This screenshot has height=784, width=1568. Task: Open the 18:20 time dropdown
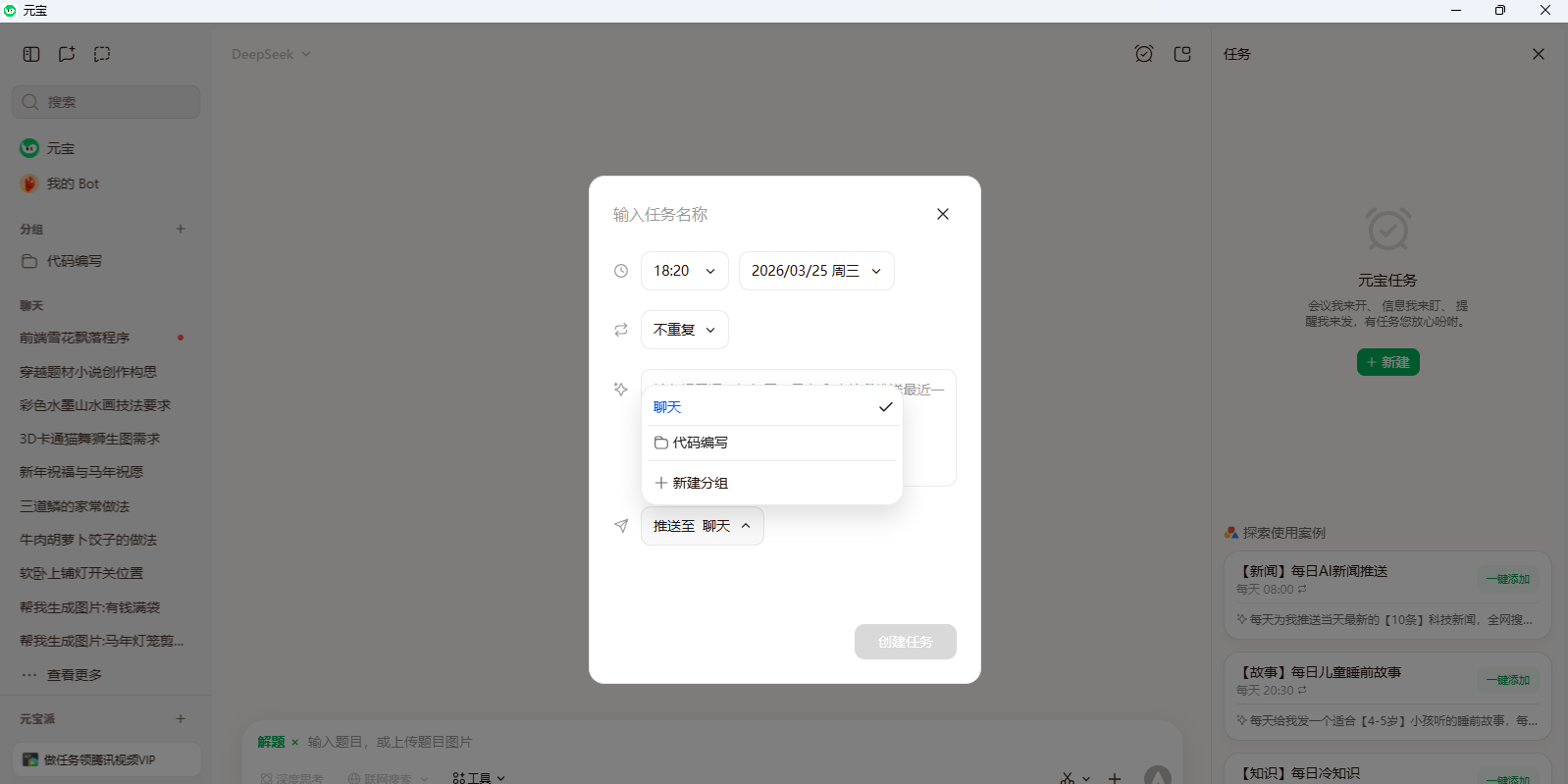pos(684,271)
